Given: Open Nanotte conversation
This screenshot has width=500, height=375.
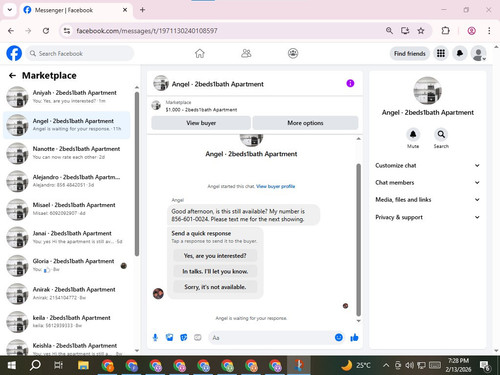Looking at the screenshot, I should pos(67,153).
